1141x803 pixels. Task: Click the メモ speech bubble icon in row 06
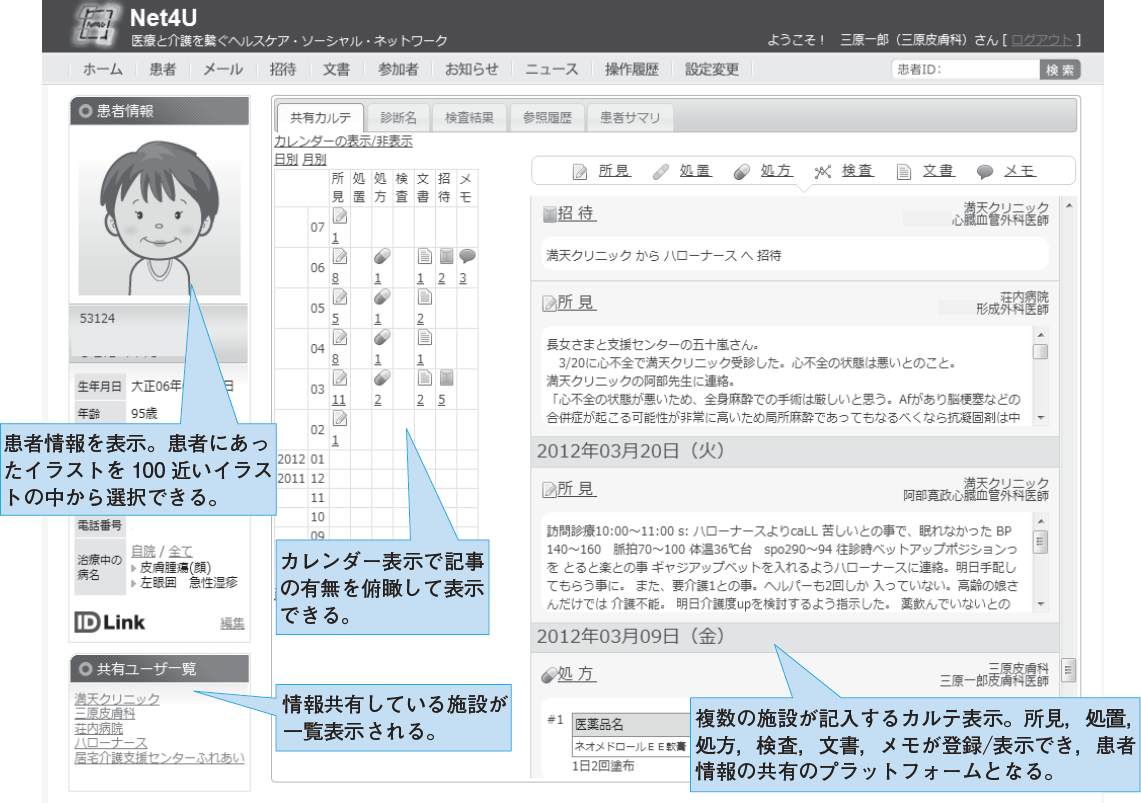467,256
